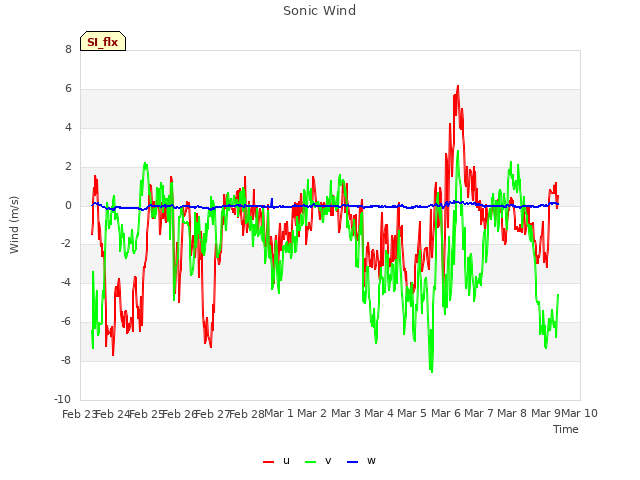Click the Mar 5 x-axis label
The height and width of the screenshot is (480, 640).
(412, 413)
